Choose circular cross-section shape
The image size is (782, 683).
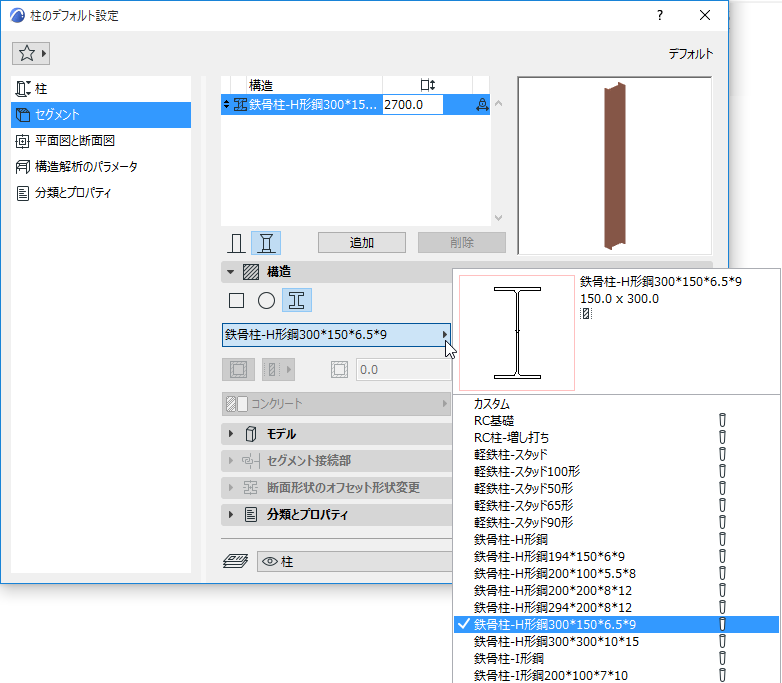click(266, 301)
